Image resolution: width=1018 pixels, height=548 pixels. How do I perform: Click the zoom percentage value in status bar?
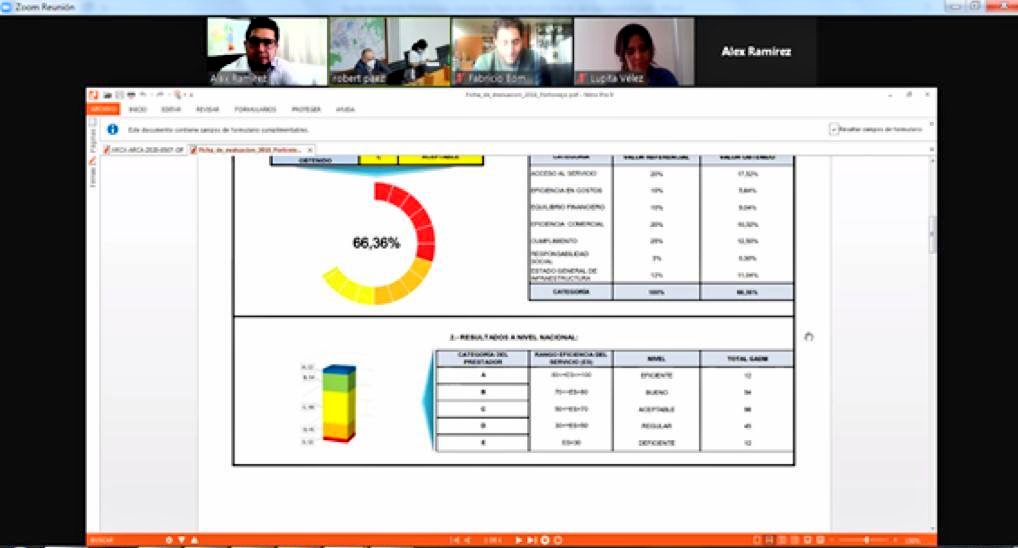tap(913, 540)
